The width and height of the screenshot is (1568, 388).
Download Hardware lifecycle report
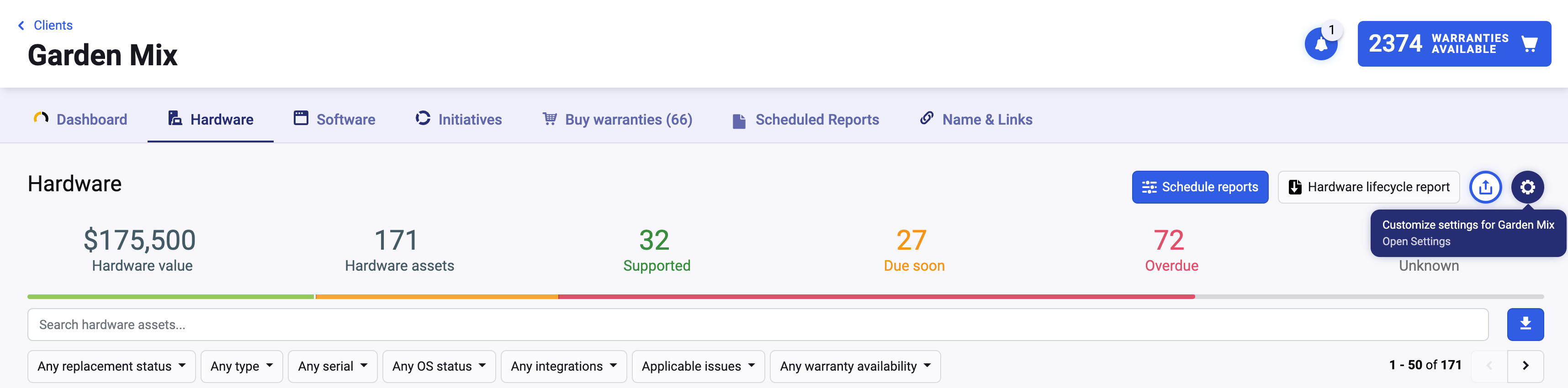(x=1368, y=187)
